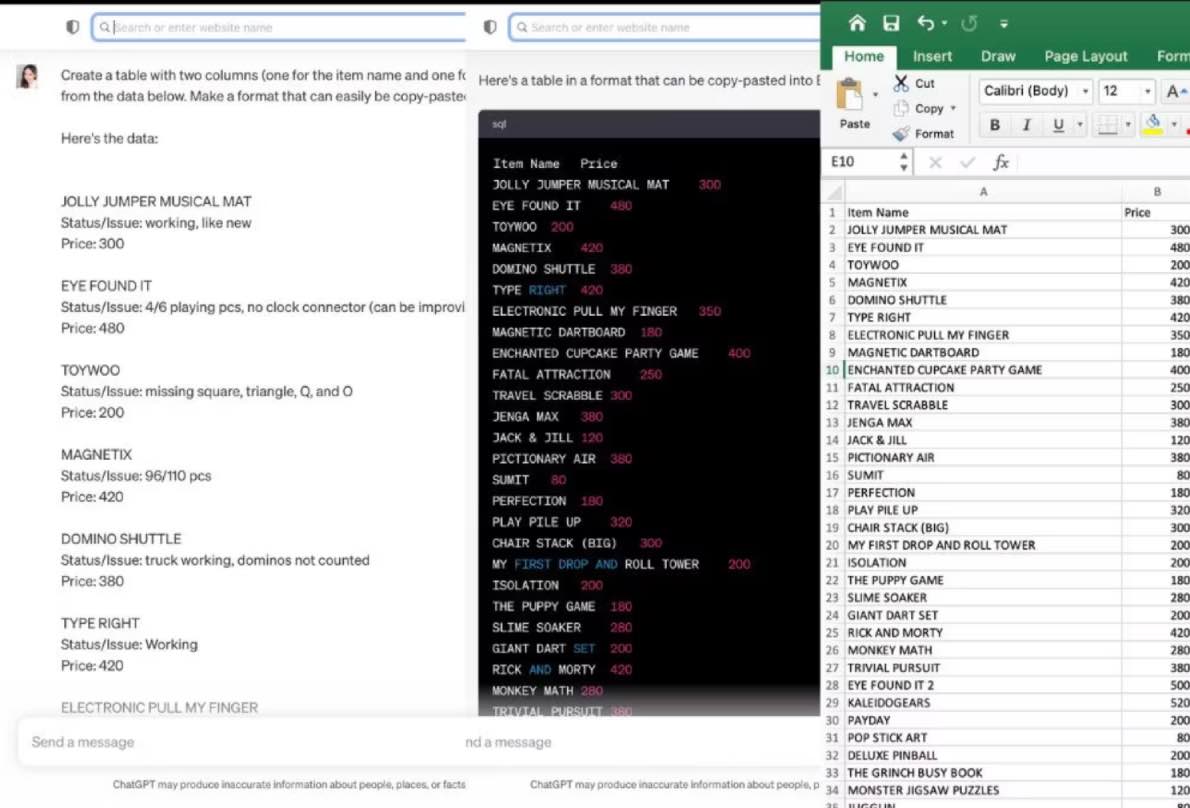Toggle bold formatting
1190x808 pixels.
tap(994, 125)
